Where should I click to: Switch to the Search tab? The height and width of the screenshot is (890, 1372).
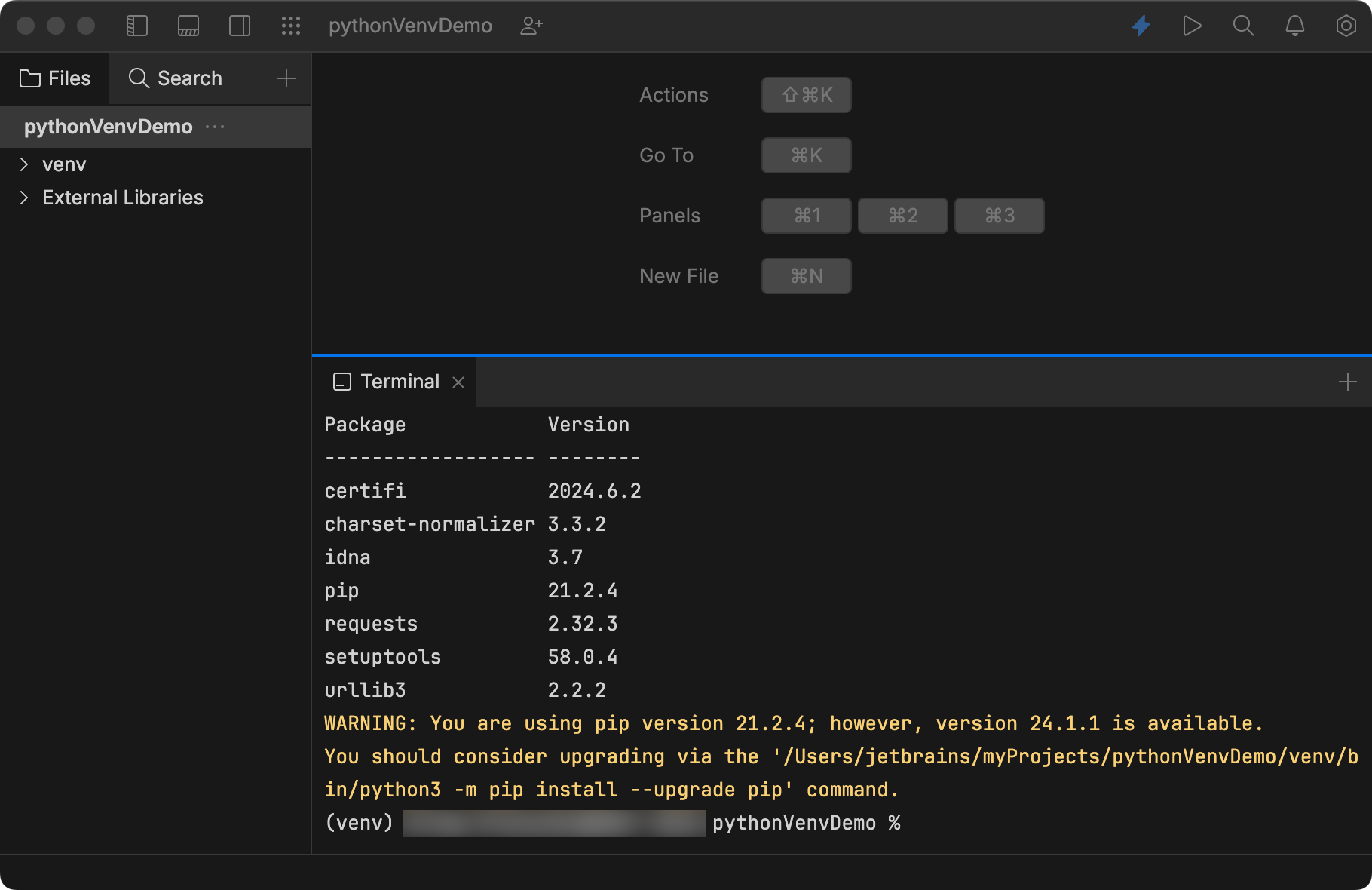[175, 78]
